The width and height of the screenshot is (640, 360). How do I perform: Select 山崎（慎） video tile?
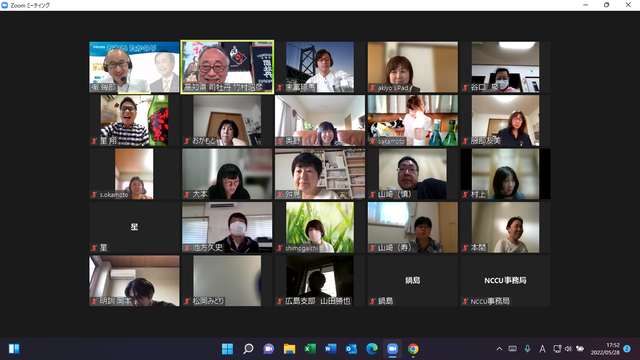pyautogui.click(x=413, y=174)
